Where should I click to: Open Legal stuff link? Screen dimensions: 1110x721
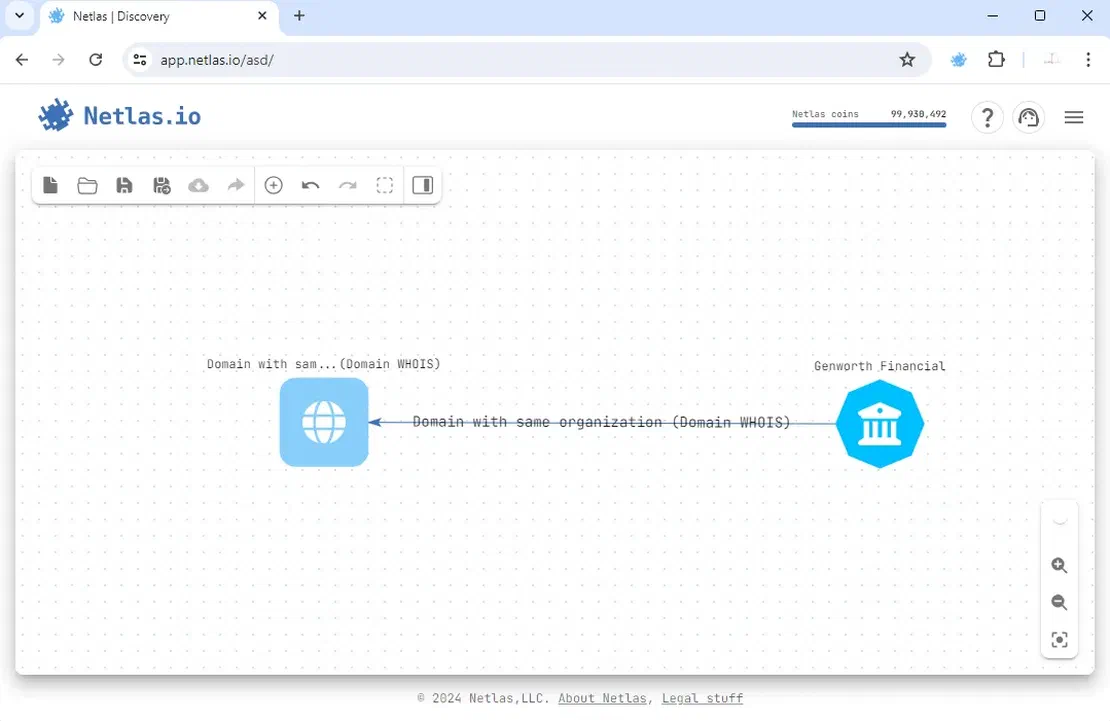pyautogui.click(x=702, y=698)
